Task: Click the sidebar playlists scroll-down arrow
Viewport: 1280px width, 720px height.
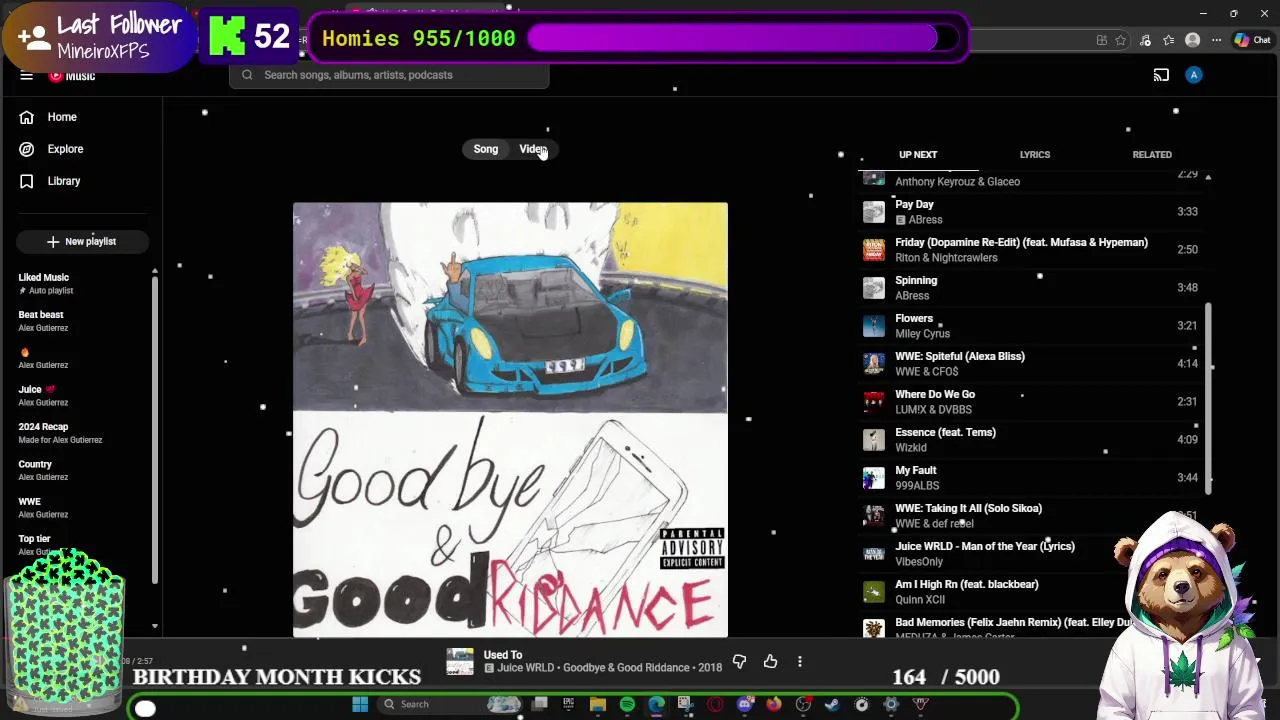Action: click(154, 626)
